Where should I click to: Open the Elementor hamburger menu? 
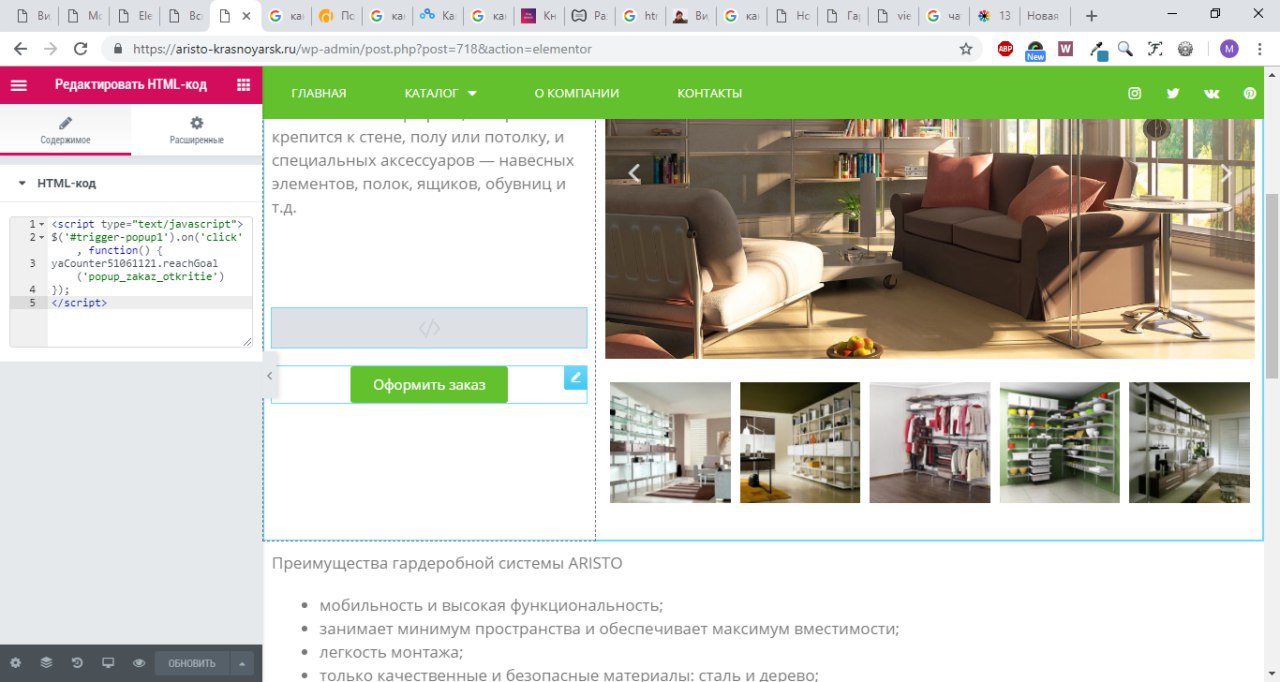tap(18, 85)
